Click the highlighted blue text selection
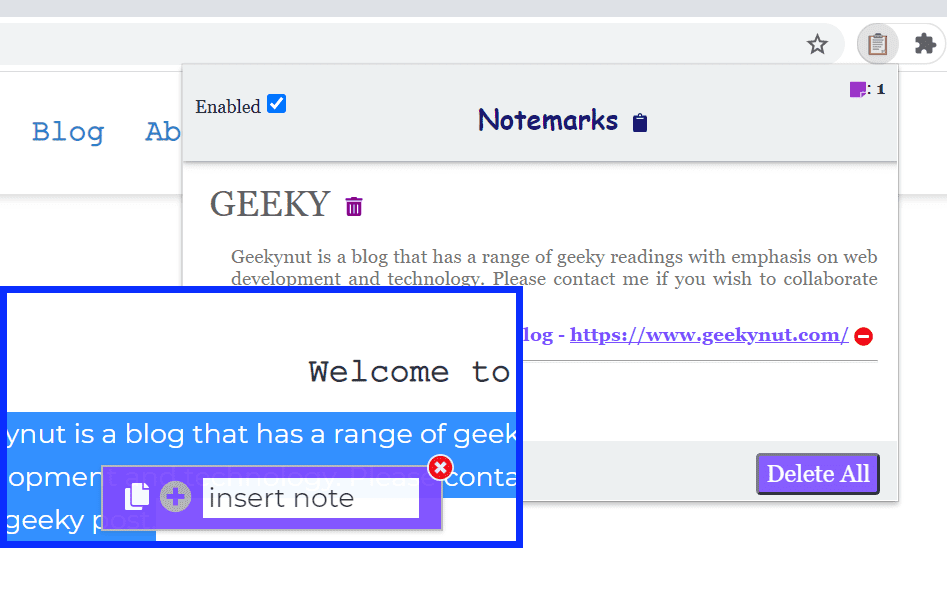 260,435
